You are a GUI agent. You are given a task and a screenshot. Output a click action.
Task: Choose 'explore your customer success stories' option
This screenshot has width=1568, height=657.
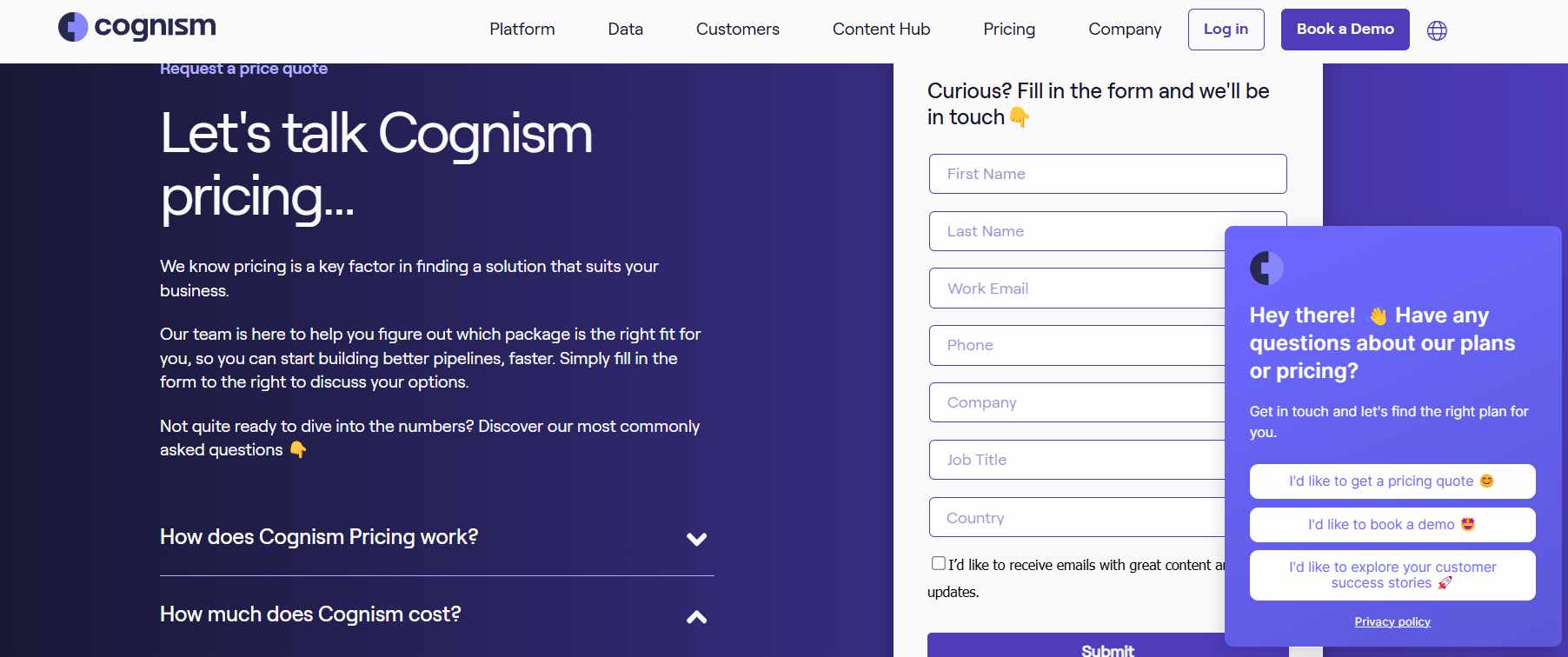click(x=1392, y=575)
